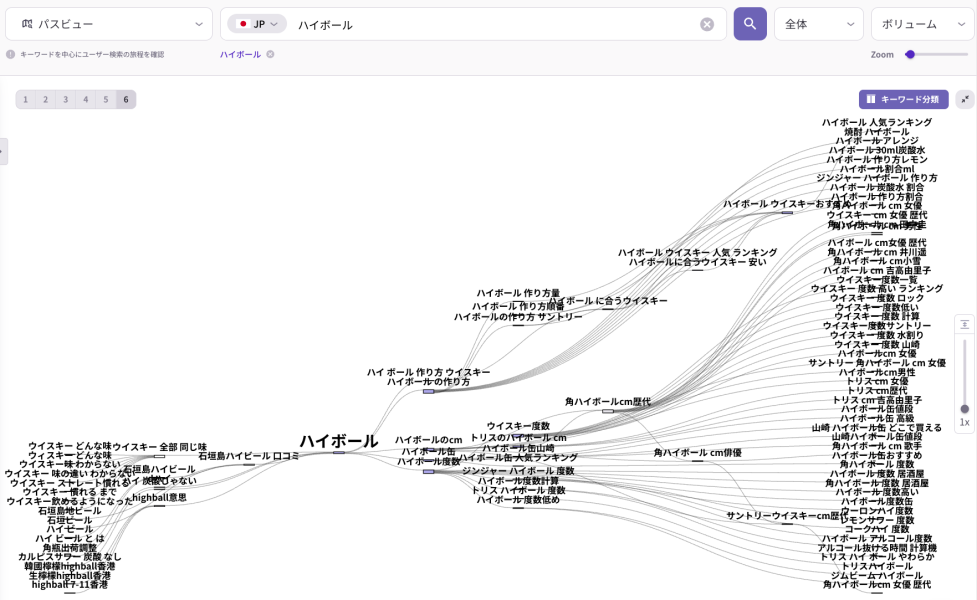Image resolution: width=977 pixels, height=600 pixels.
Task: Open the 全体 dropdown
Action: 818,23
